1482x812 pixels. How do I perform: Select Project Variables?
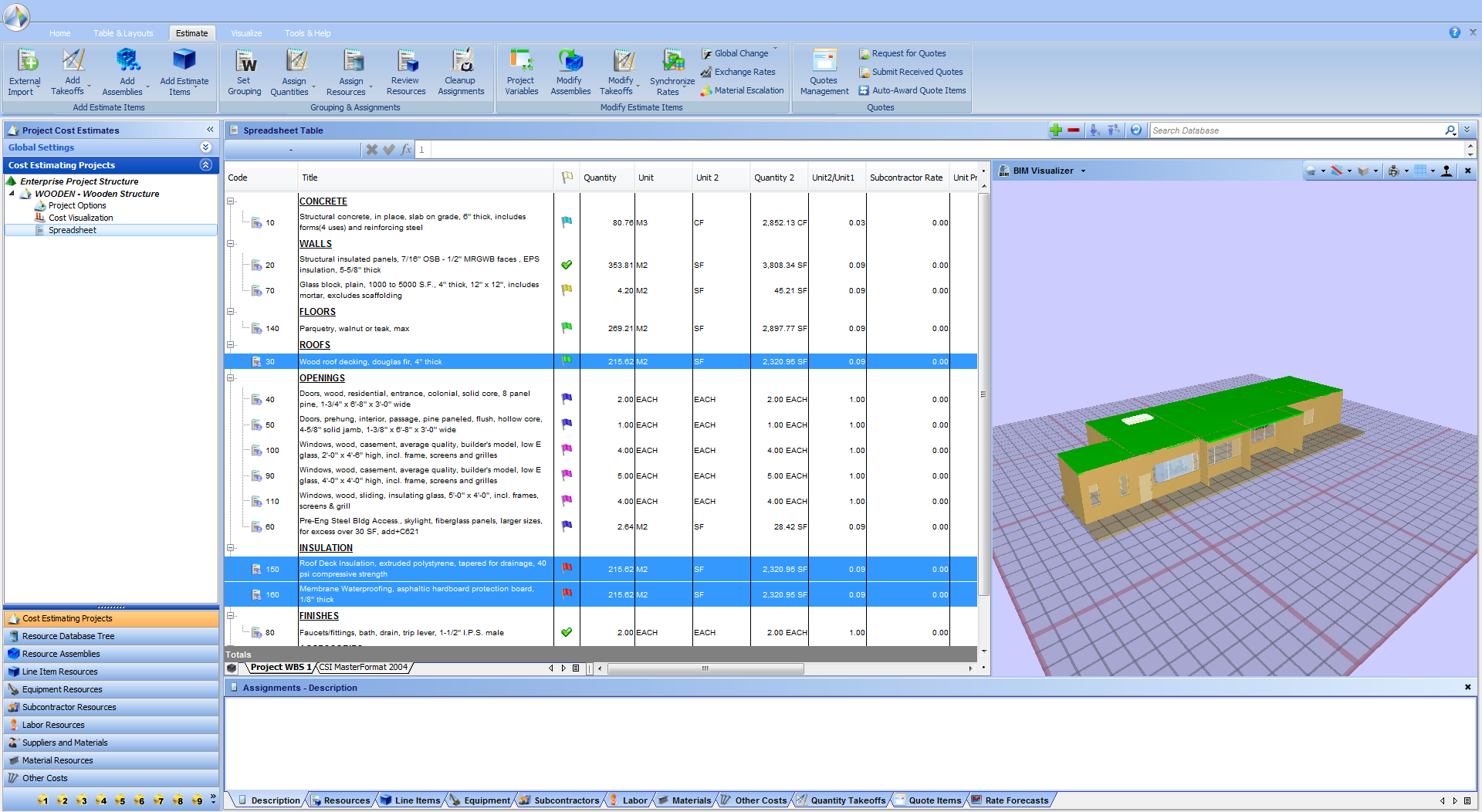[521, 71]
